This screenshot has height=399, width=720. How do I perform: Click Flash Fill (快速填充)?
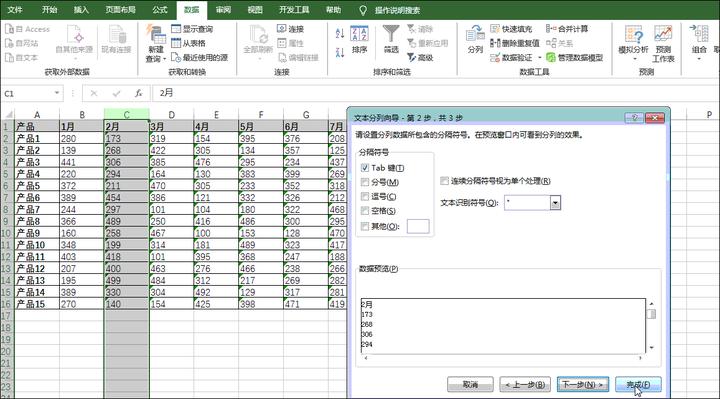click(511, 29)
